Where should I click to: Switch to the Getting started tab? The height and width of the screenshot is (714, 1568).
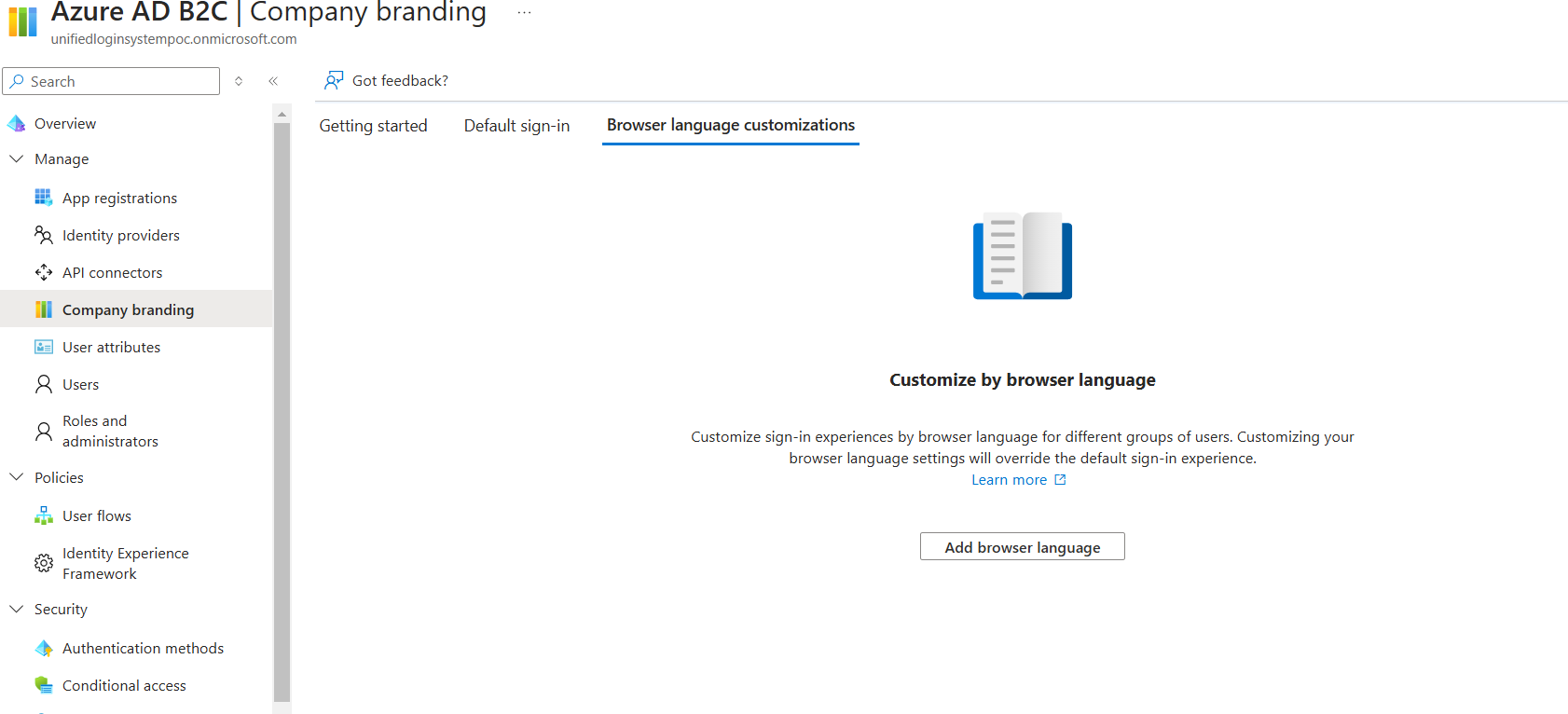click(373, 126)
